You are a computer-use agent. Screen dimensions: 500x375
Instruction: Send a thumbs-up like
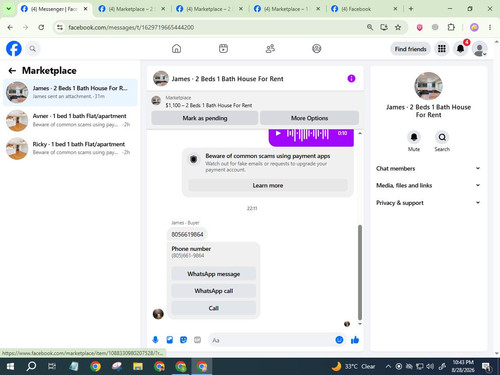coord(355,340)
